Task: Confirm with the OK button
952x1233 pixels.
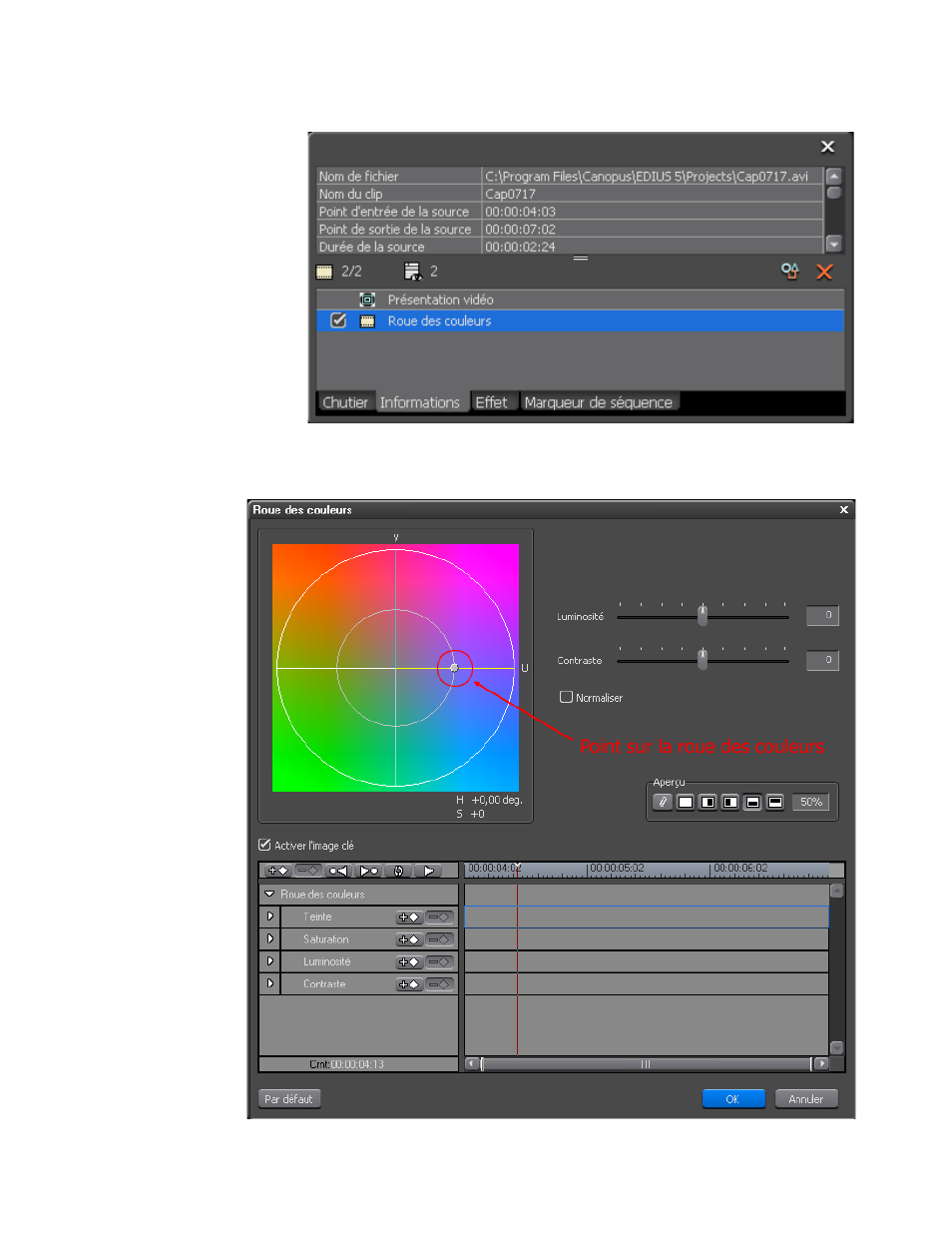Action: tap(733, 1099)
